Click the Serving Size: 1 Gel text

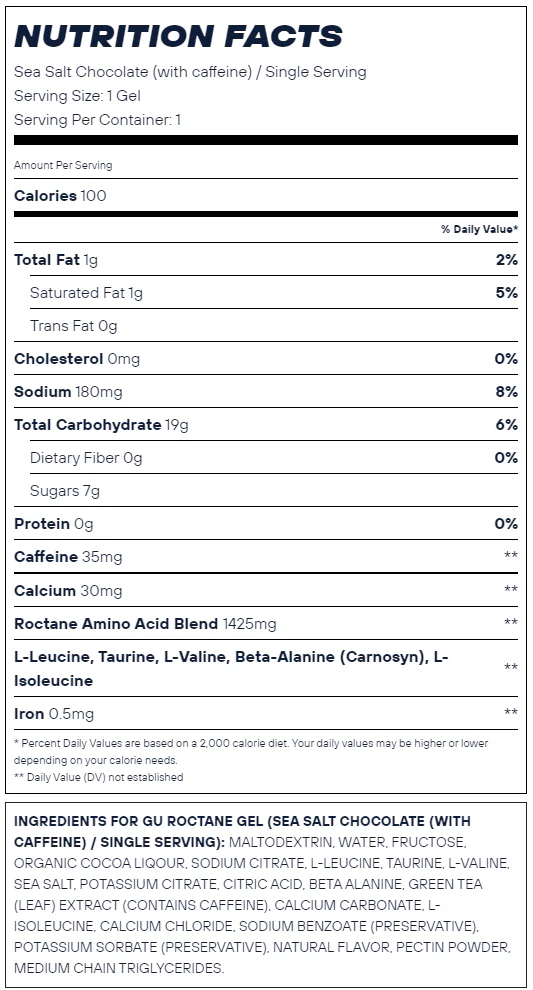click(x=77, y=96)
